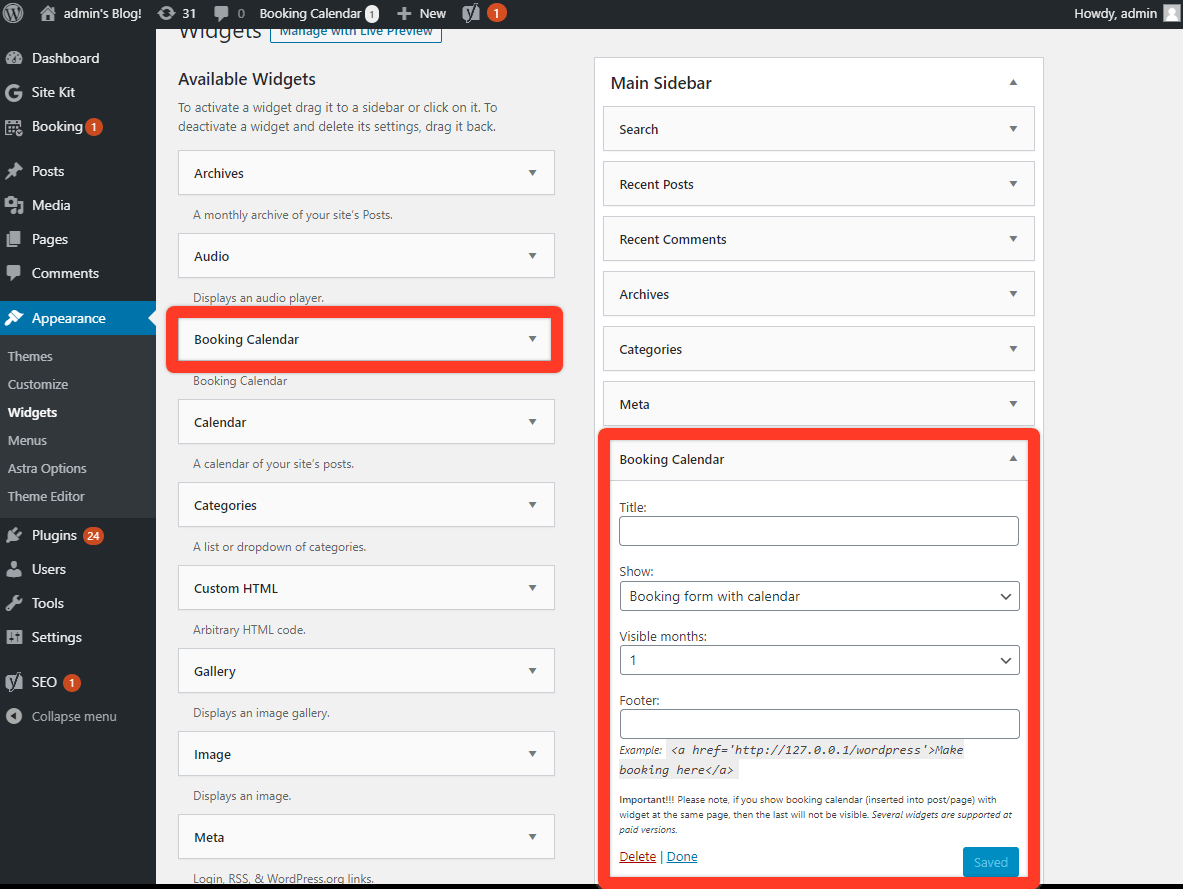The width and height of the screenshot is (1183, 889).
Task: Collapse the Main Sidebar panel
Action: pyautogui.click(x=1013, y=82)
